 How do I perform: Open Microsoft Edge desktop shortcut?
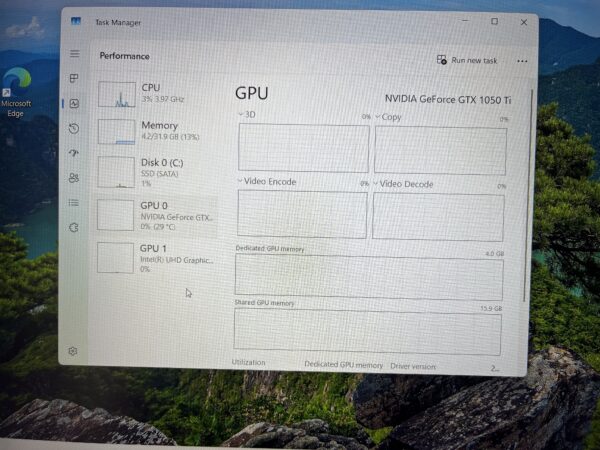(16, 92)
